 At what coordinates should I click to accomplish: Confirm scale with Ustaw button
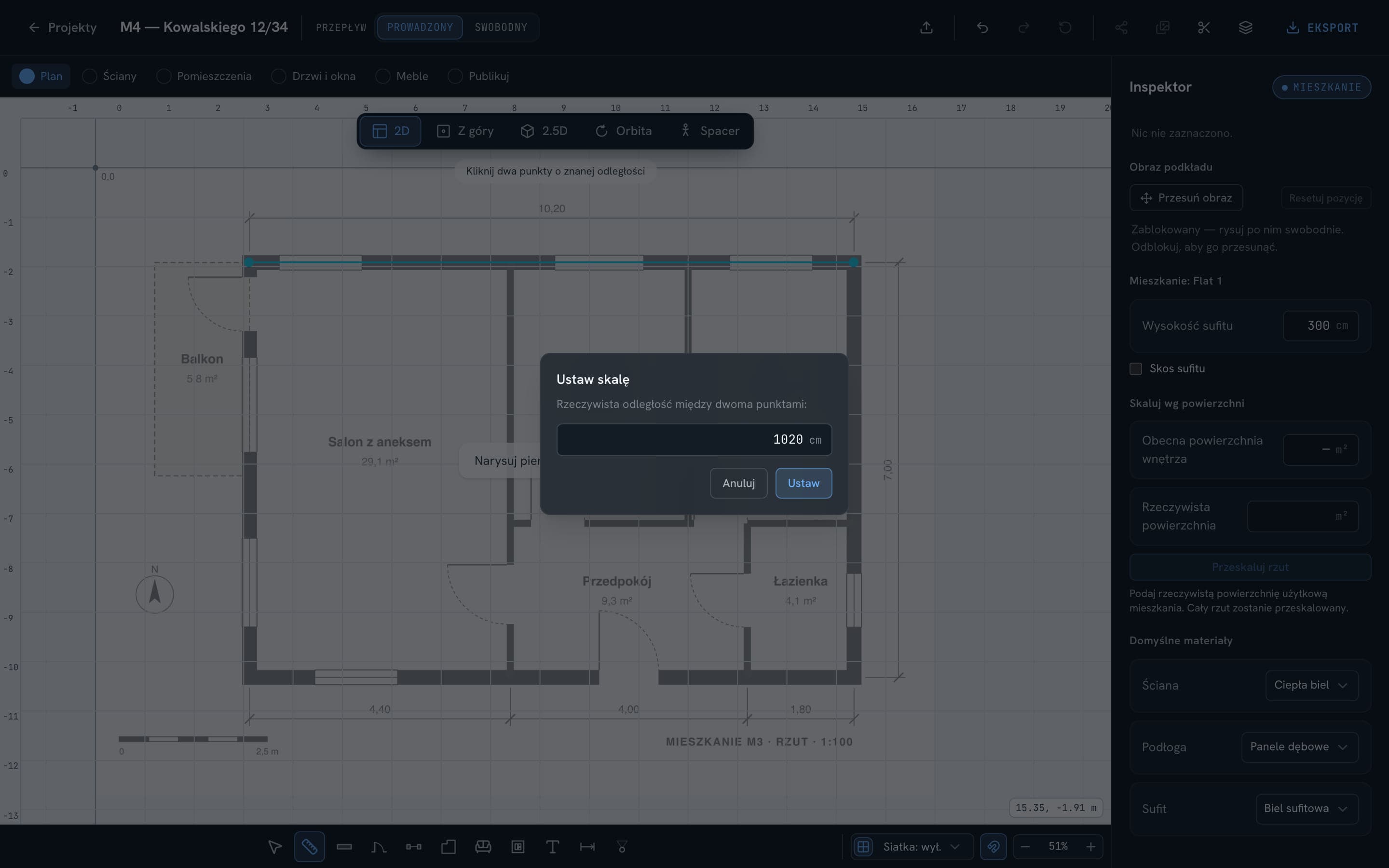[803, 483]
